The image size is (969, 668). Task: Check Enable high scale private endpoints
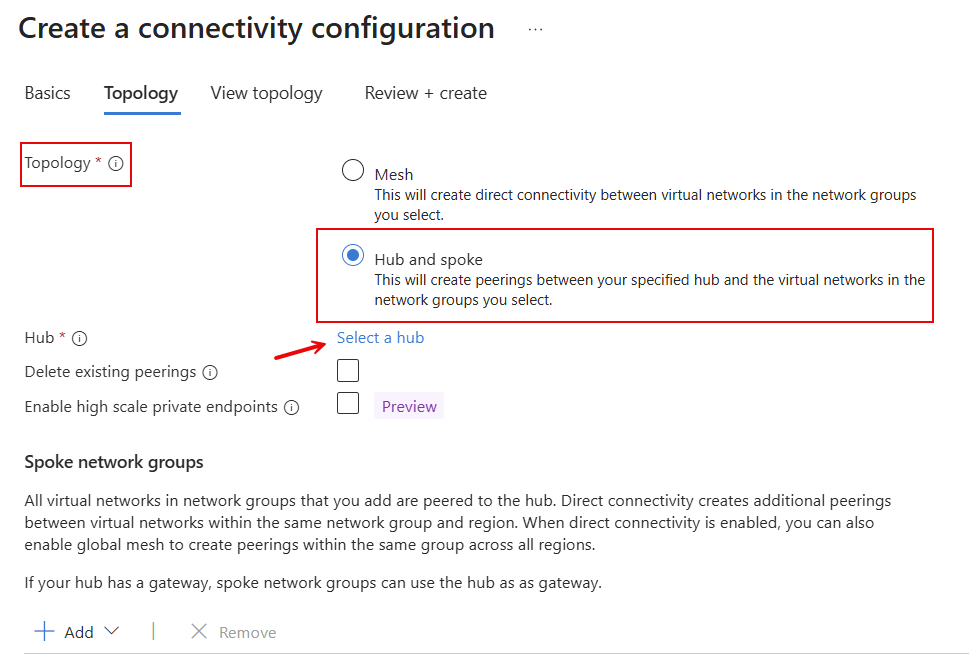point(347,404)
